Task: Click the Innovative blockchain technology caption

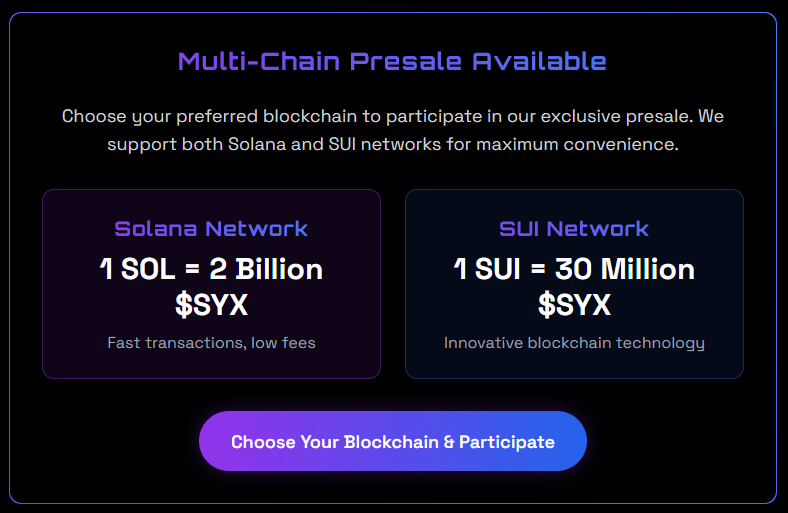Action: click(574, 343)
